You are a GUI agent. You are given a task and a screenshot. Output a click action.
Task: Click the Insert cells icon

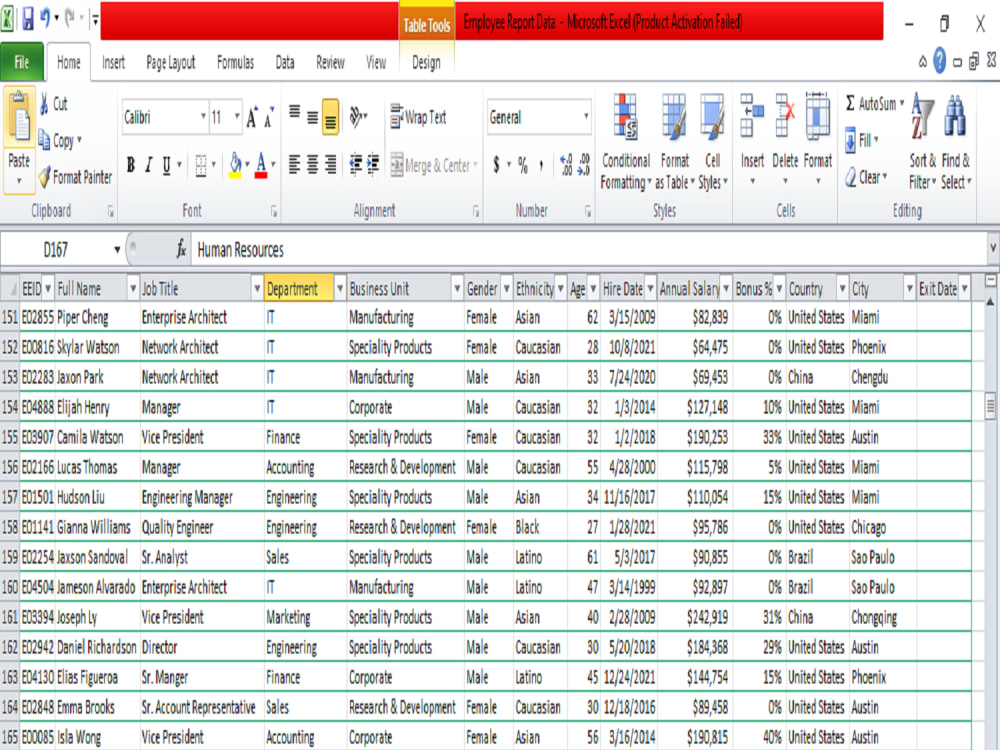coord(752,115)
